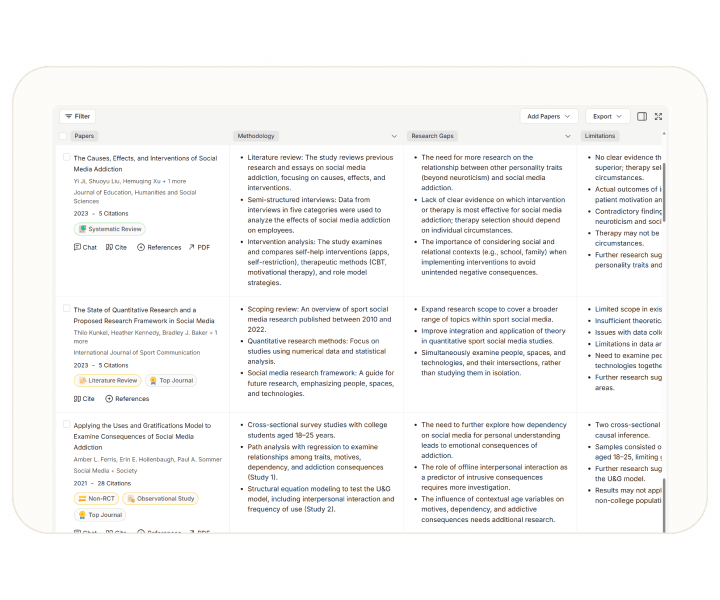Screen dimensions: 720x600
Task: Click 'Semi-structured interviews' methodology bullet
Action: pyautogui.click(x=319, y=215)
